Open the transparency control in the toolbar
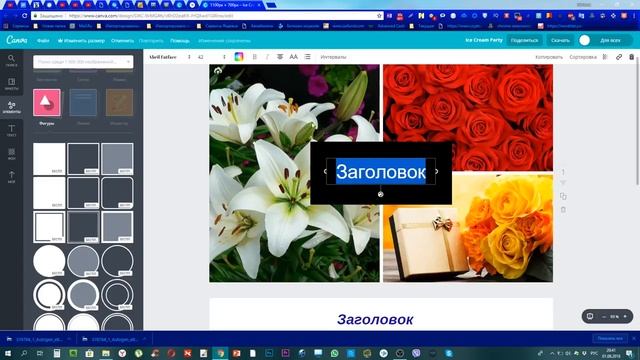The height and width of the screenshot is (360, 640). pyautogui.click(x=605, y=57)
